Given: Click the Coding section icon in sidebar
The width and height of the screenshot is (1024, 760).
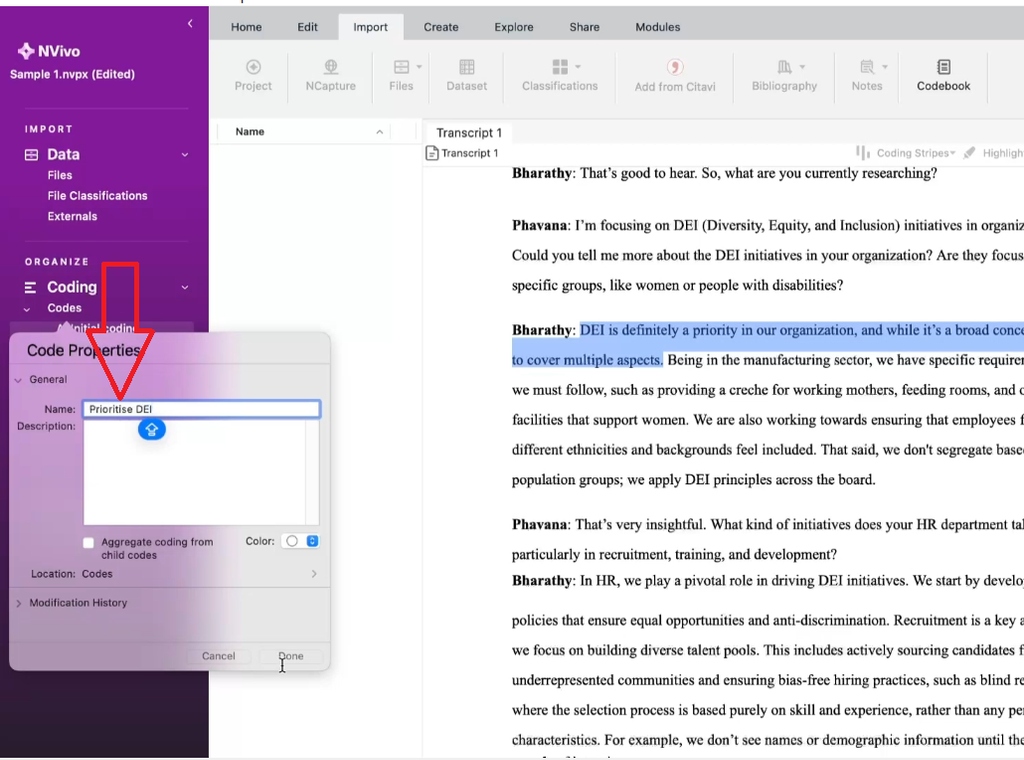Looking at the screenshot, I should tap(30, 287).
